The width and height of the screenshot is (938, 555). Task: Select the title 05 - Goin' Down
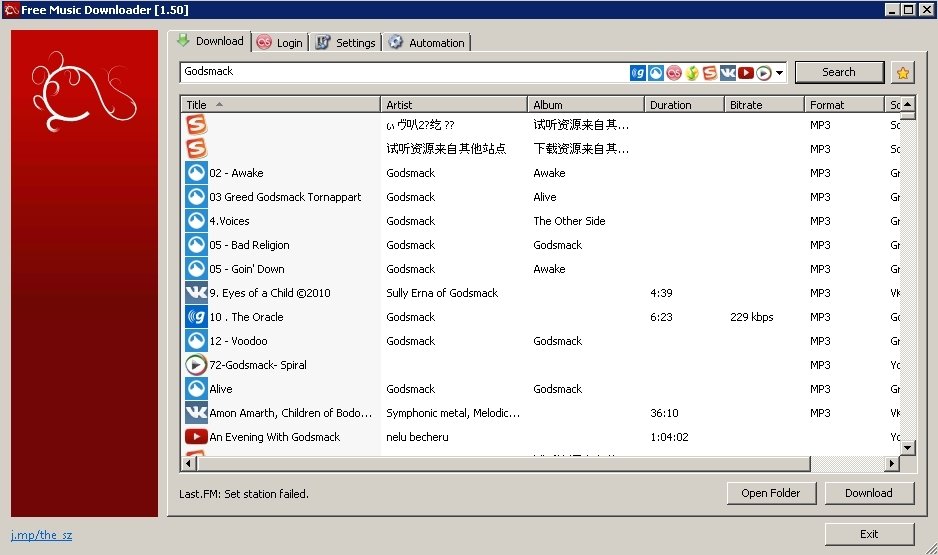(247, 269)
